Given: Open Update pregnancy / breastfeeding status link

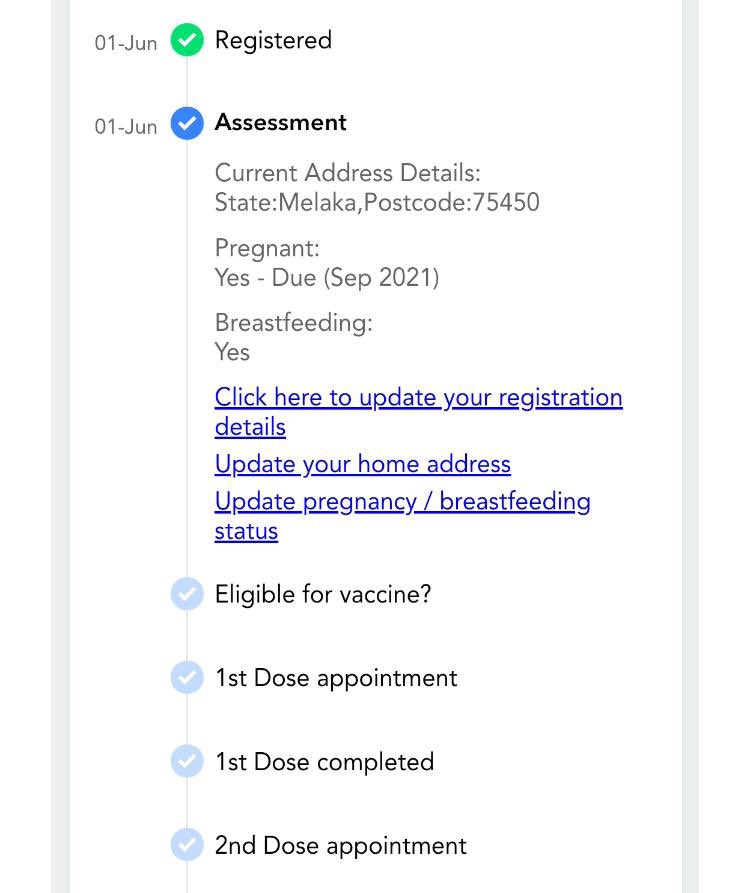Looking at the screenshot, I should pos(402,501).
